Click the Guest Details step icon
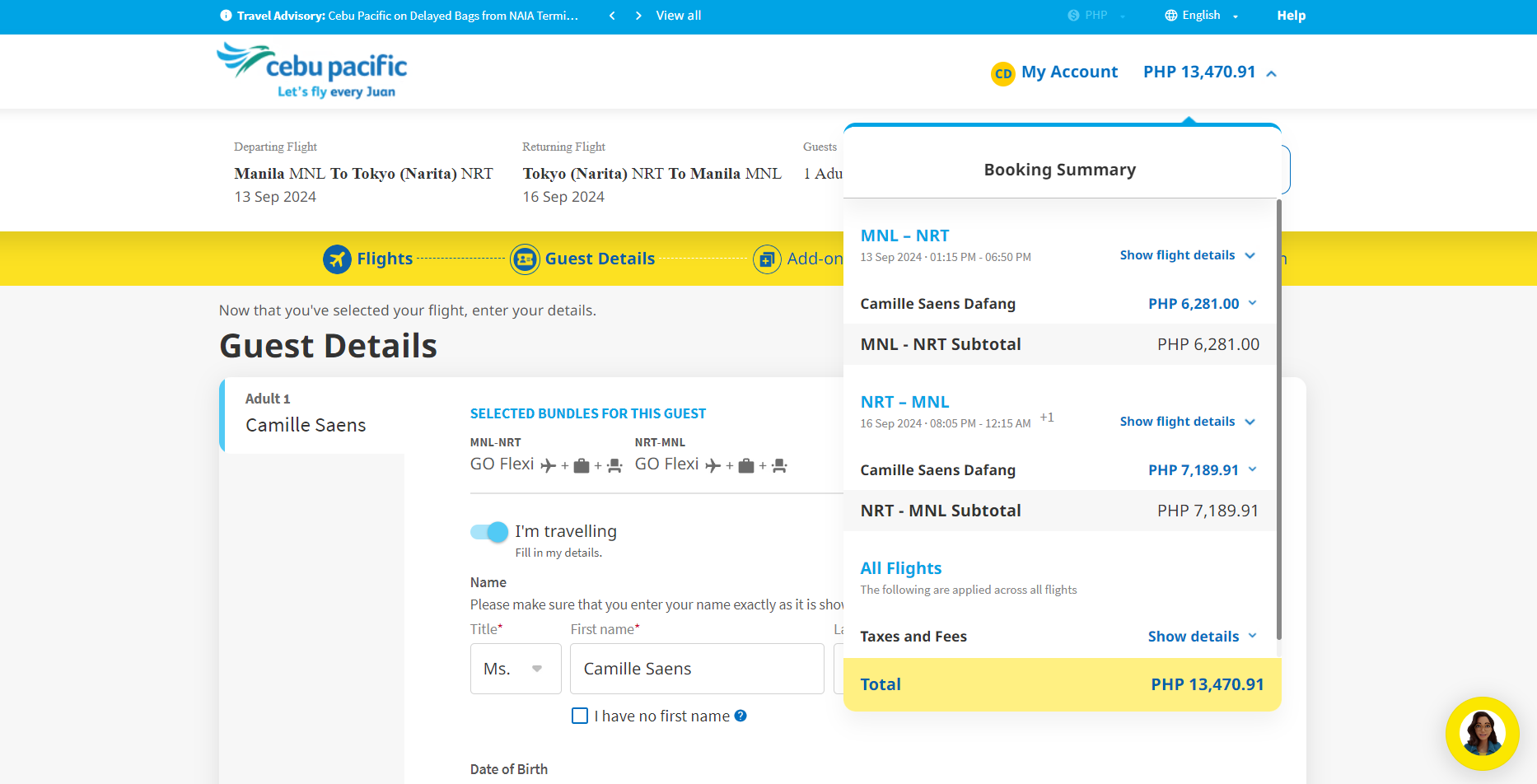 [x=526, y=259]
